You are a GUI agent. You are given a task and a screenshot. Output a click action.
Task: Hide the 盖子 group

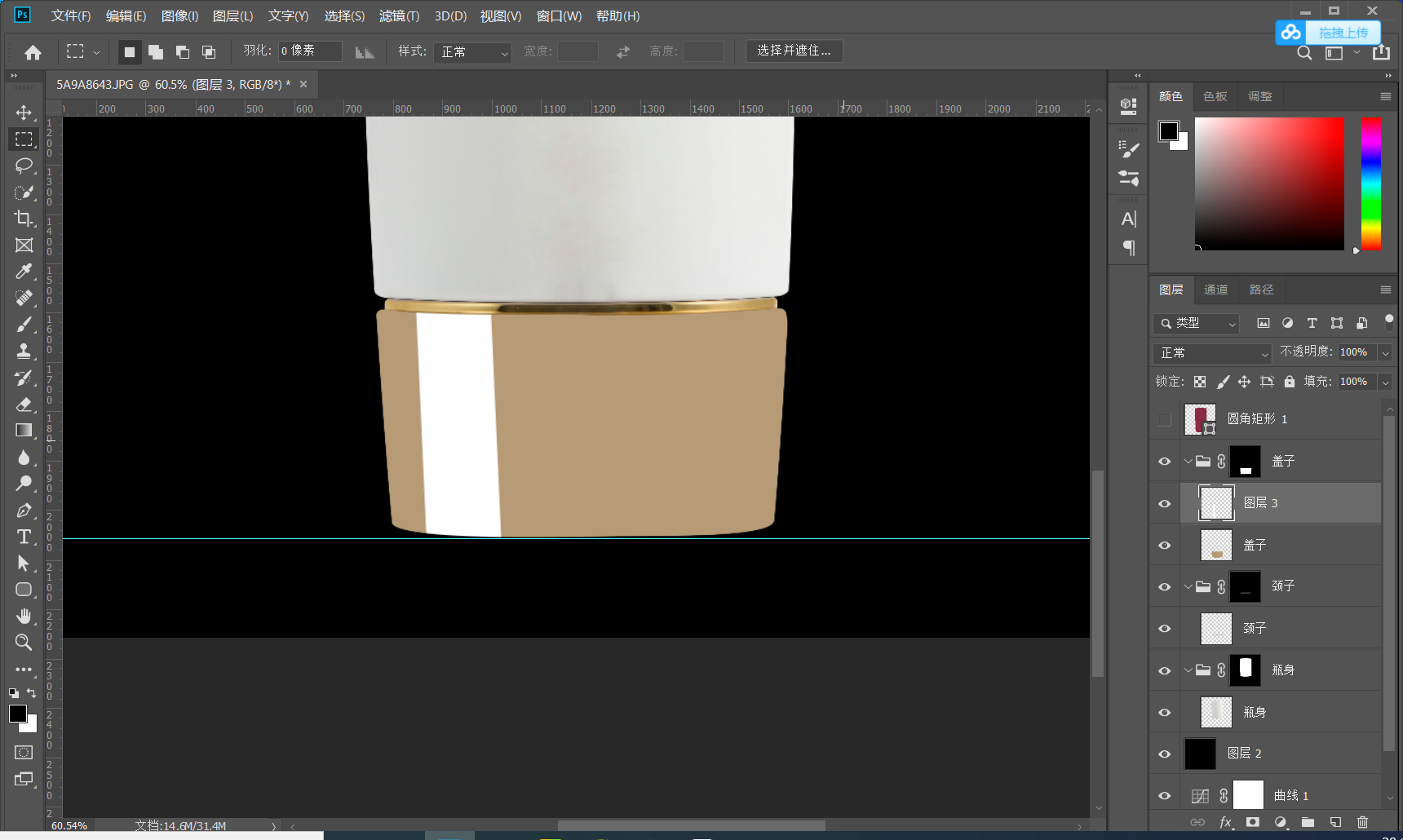click(1164, 462)
